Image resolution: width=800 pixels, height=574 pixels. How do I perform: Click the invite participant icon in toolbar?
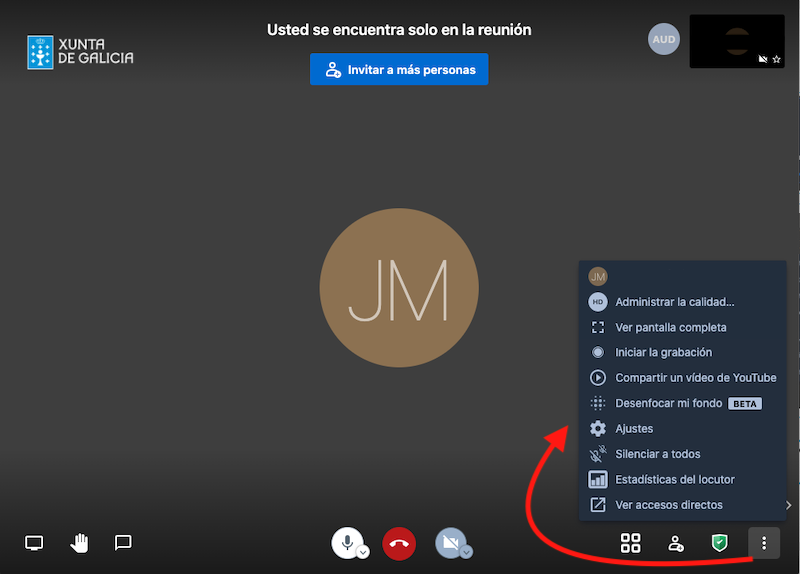[x=676, y=543]
